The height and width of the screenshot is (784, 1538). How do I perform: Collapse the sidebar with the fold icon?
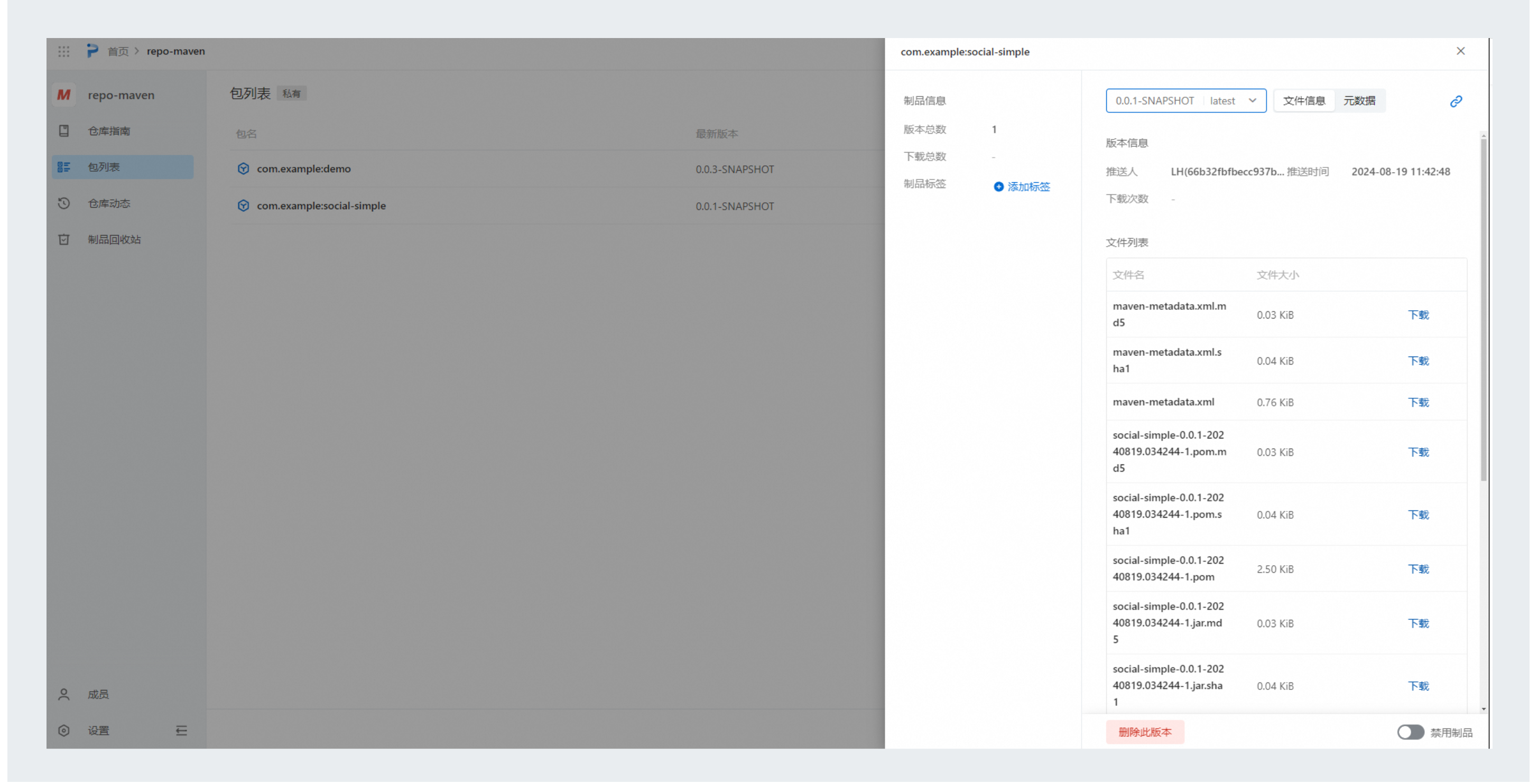181,731
